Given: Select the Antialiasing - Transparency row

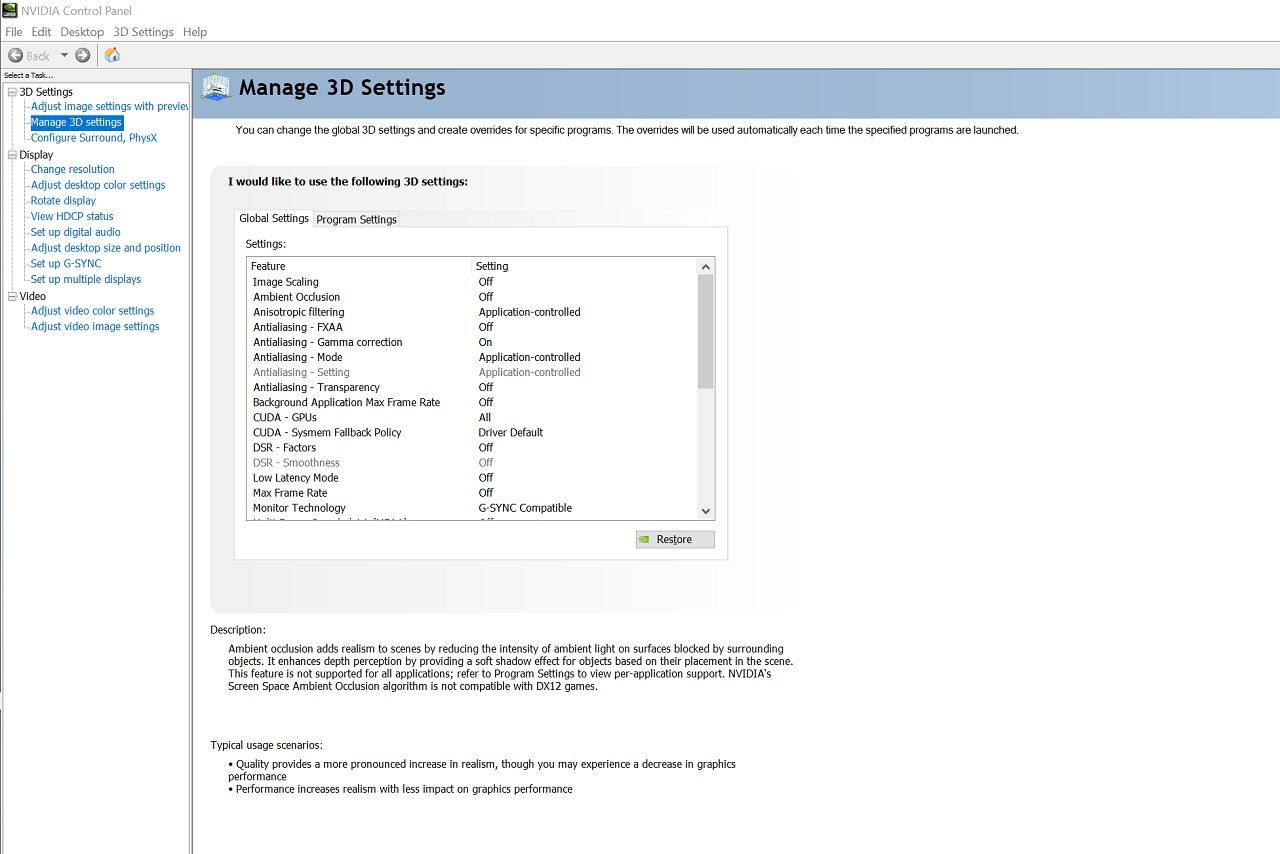Looking at the screenshot, I should (472, 387).
